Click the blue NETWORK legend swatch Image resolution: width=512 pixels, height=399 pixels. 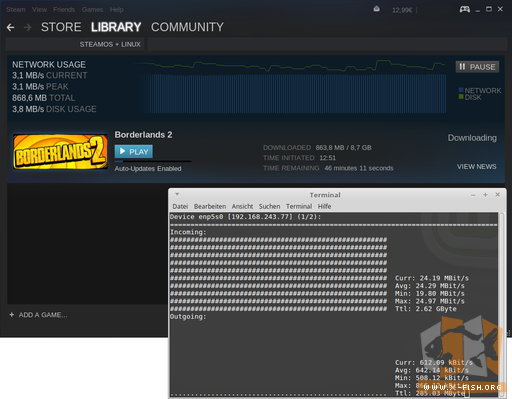pyautogui.click(x=461, y=90)
